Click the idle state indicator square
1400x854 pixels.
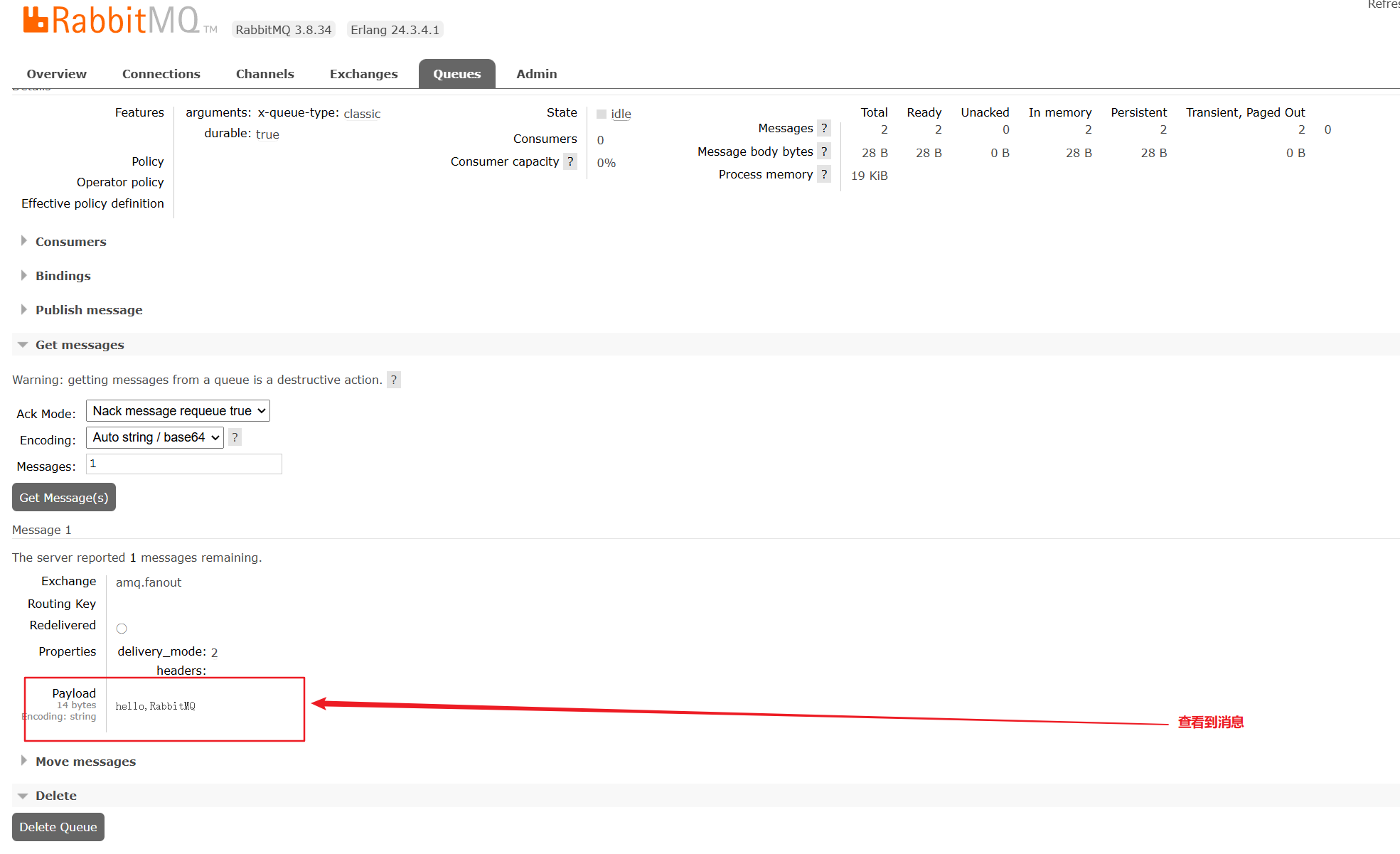point(602,114)
